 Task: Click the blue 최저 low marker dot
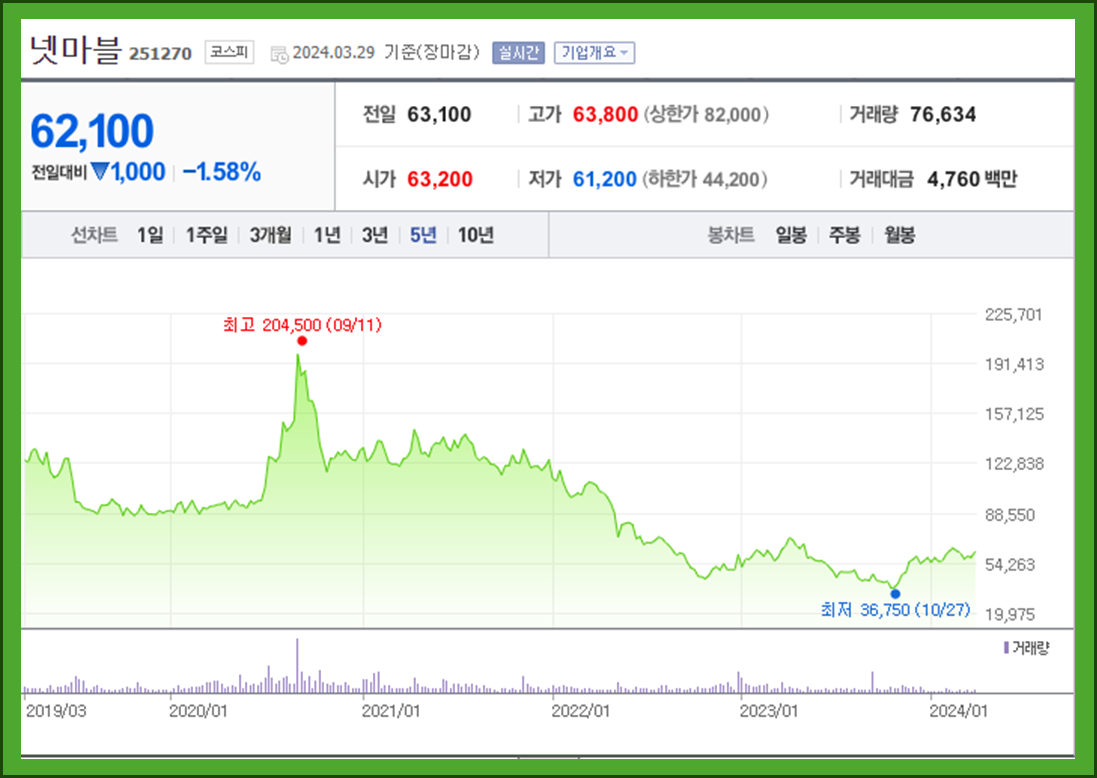click(896, 594)
